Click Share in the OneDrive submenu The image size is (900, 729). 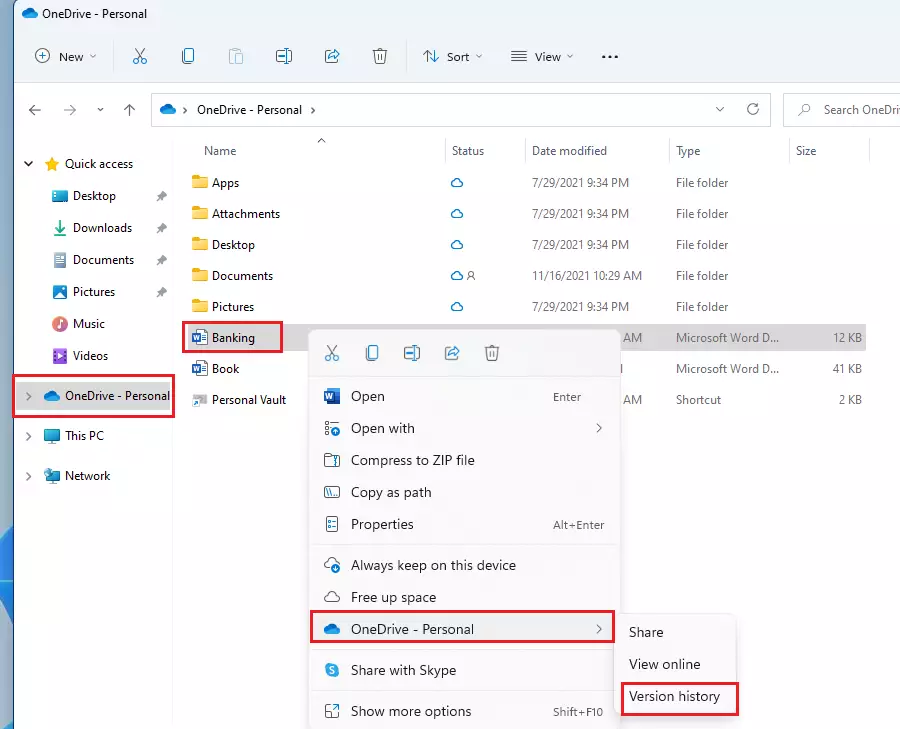(x=675, y=632)
